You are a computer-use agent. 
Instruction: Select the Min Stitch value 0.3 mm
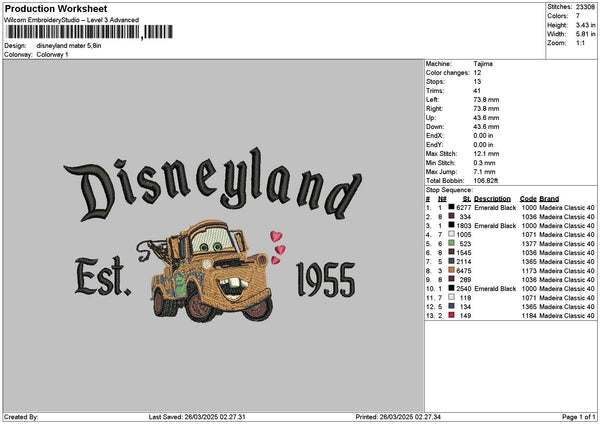click(x=484, y=163)
